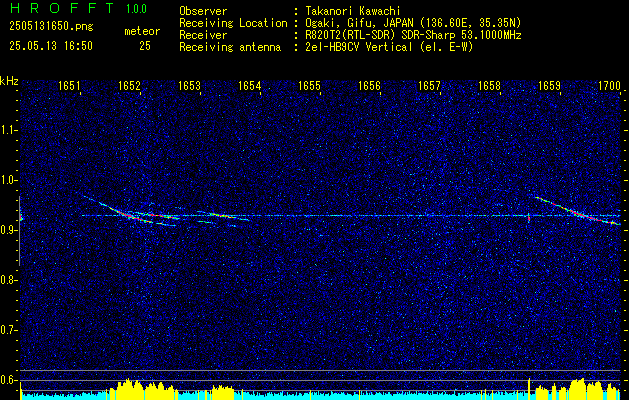The width and height of the screenshot is (629, 400).
Task: Click the 1.0 kHz axis label
Action: 8,180
